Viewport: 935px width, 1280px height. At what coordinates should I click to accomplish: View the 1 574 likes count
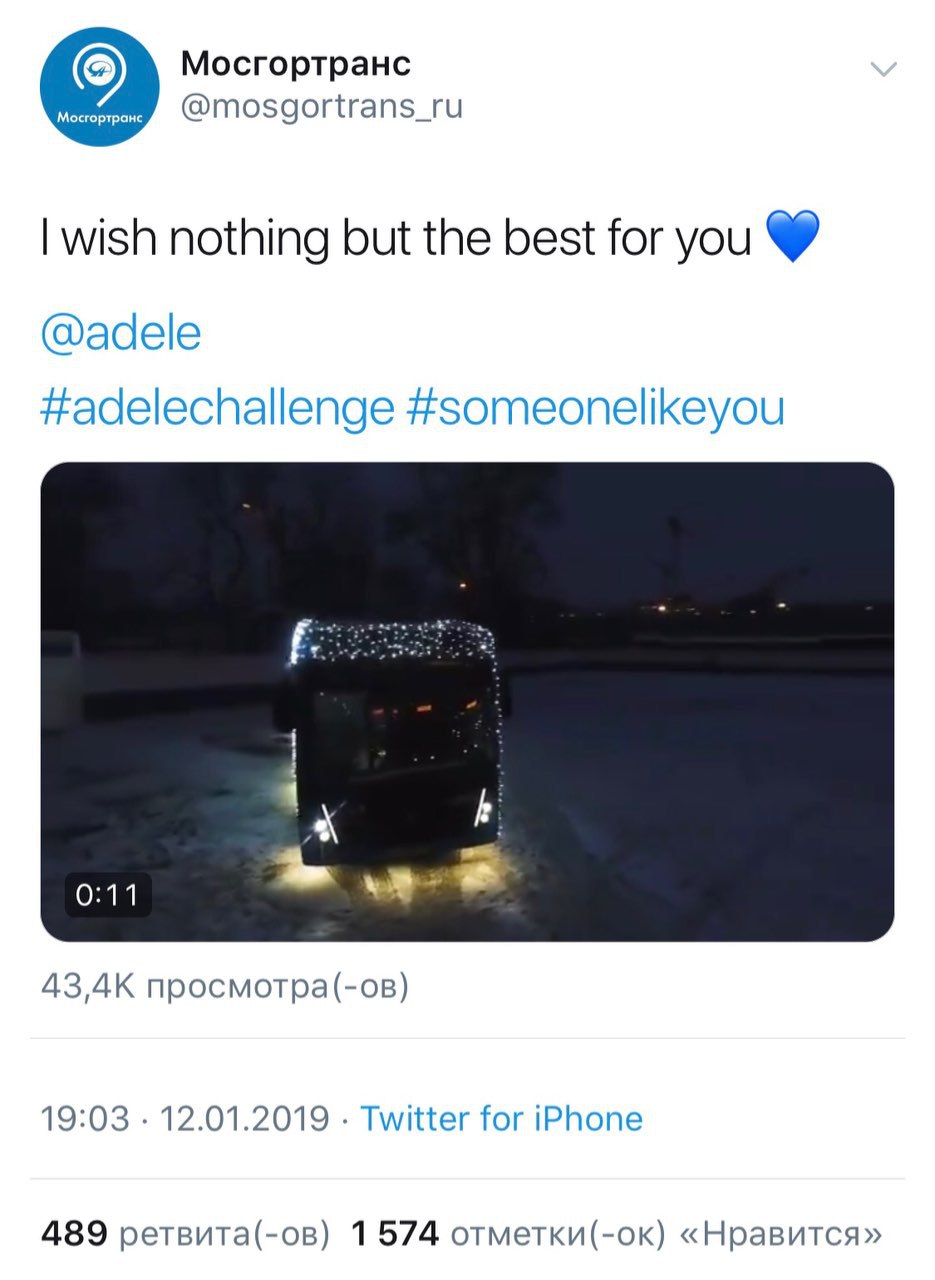point(395,1234)
